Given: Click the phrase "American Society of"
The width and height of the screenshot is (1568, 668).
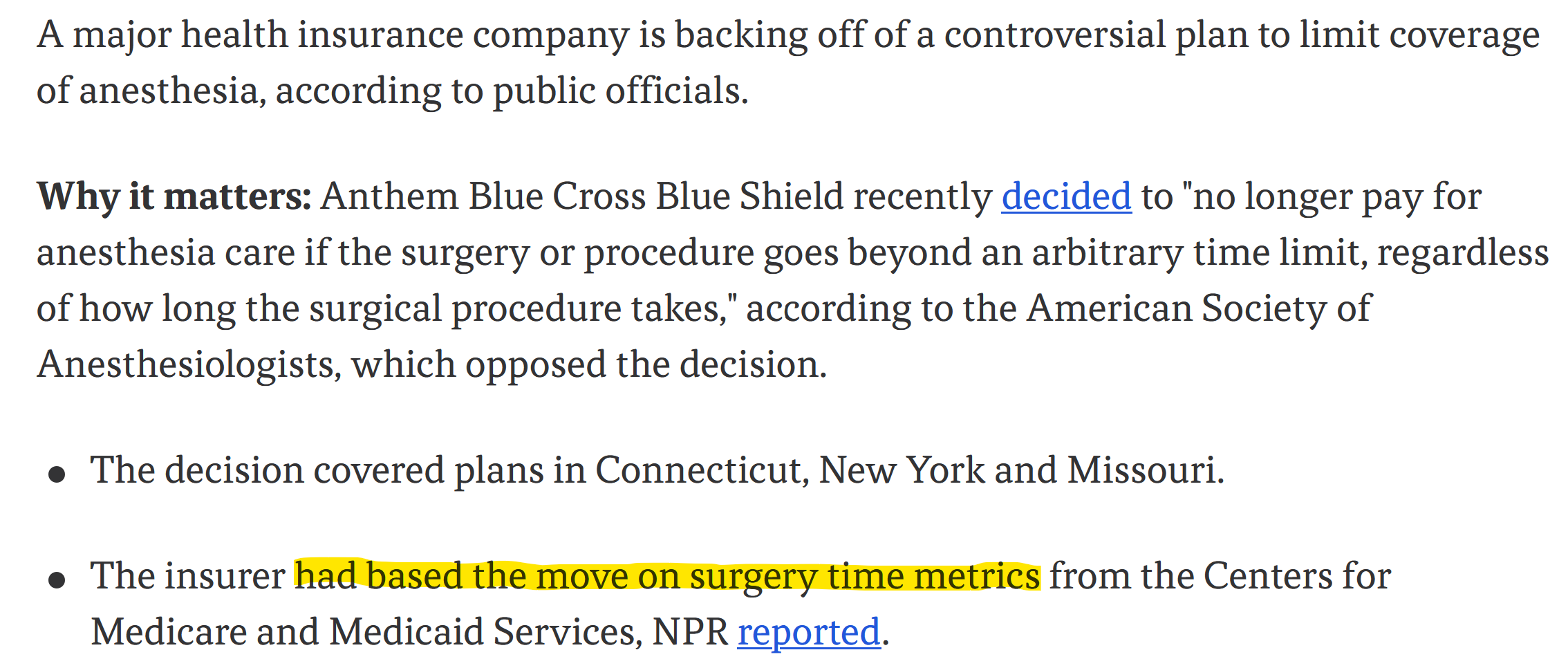Looking at the screenshot, I should pos(1199,308).
